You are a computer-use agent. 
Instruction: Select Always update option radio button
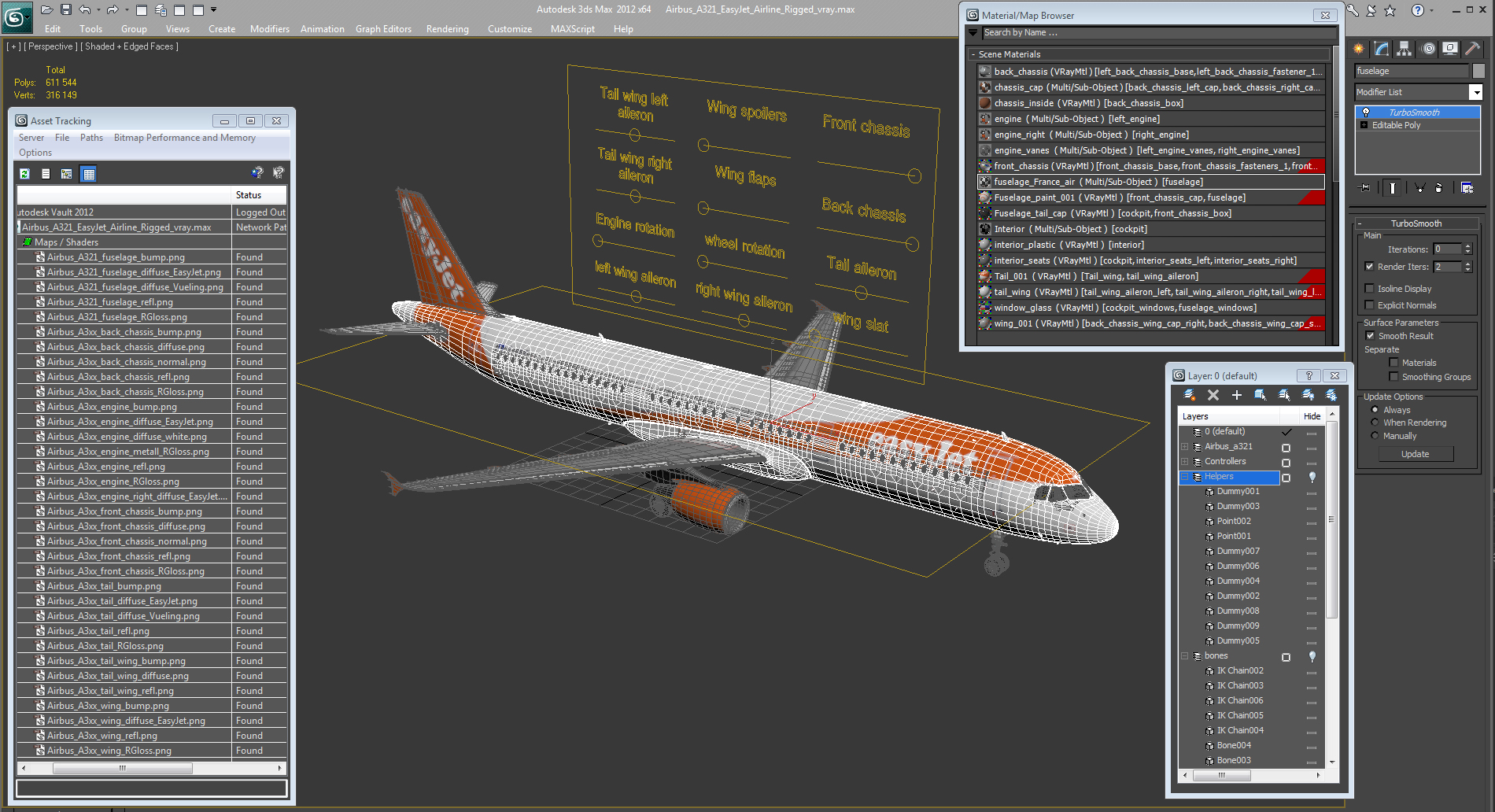point(1375,410)
